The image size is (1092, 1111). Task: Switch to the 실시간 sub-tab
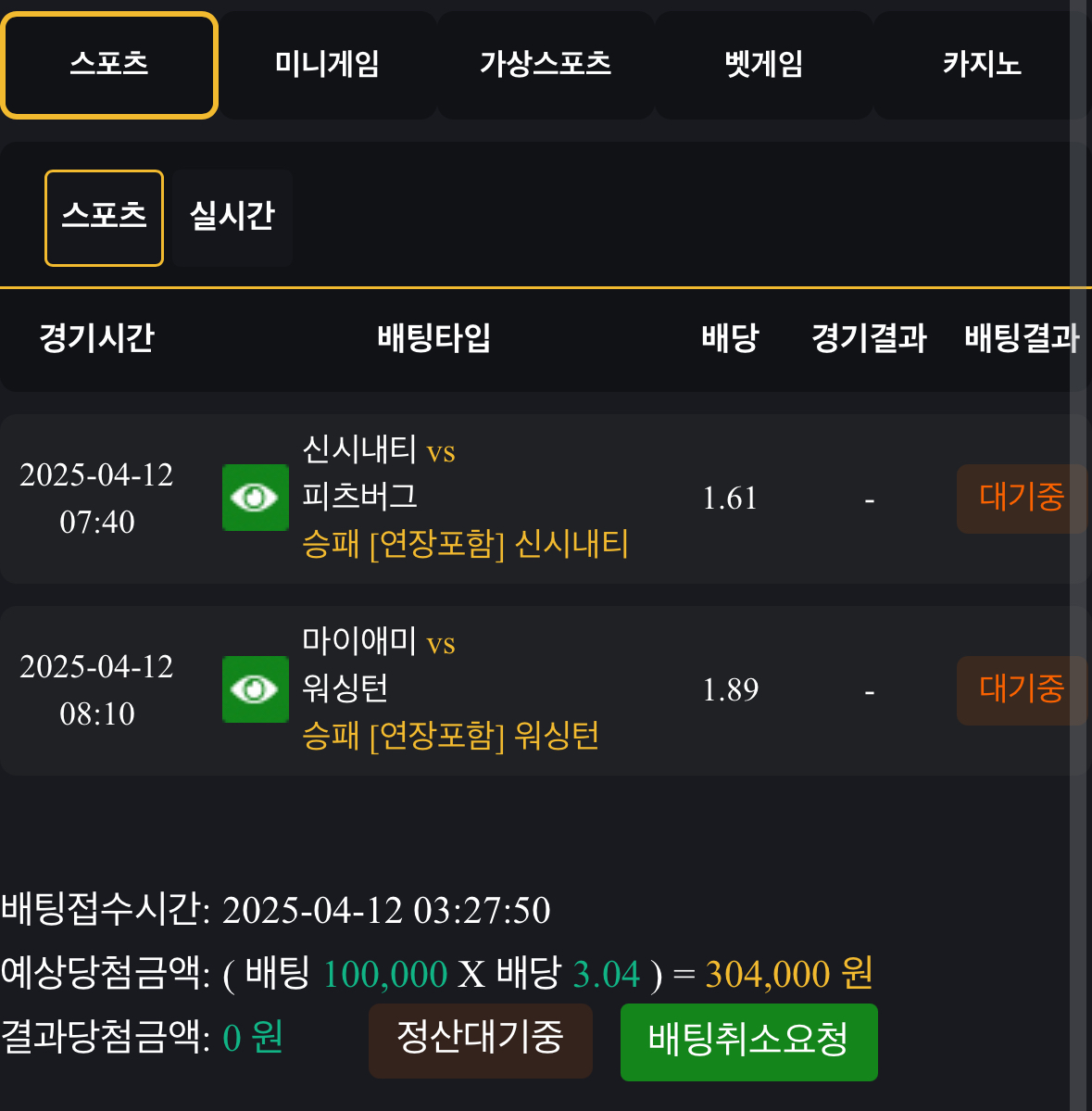(232, 218)
